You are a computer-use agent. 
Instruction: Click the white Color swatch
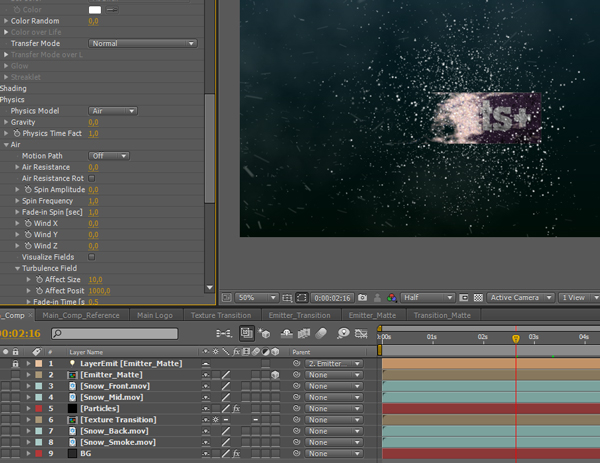95,9
